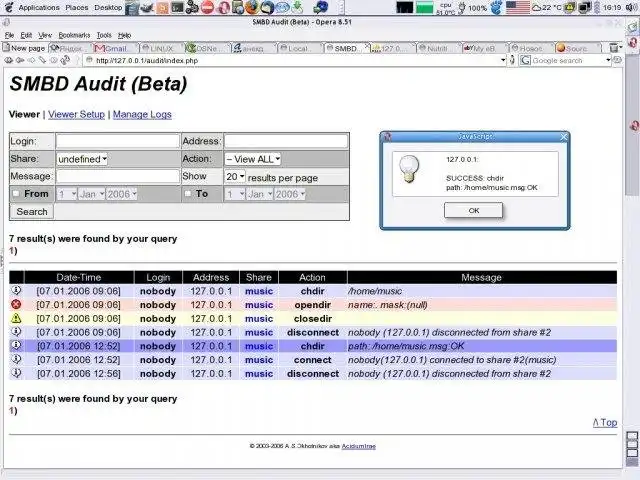
Task: Open the GNOME foot main menu icon
Action: click(9, 7)
